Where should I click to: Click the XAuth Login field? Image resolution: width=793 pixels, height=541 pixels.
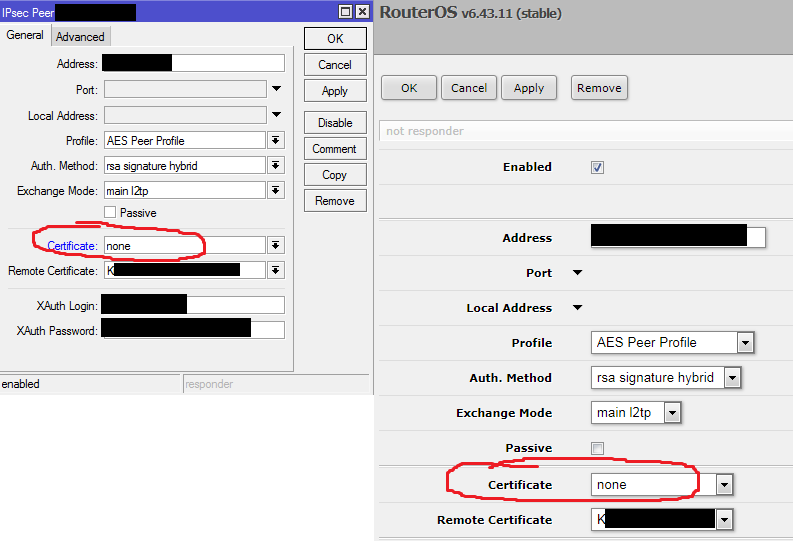[194, 305]
